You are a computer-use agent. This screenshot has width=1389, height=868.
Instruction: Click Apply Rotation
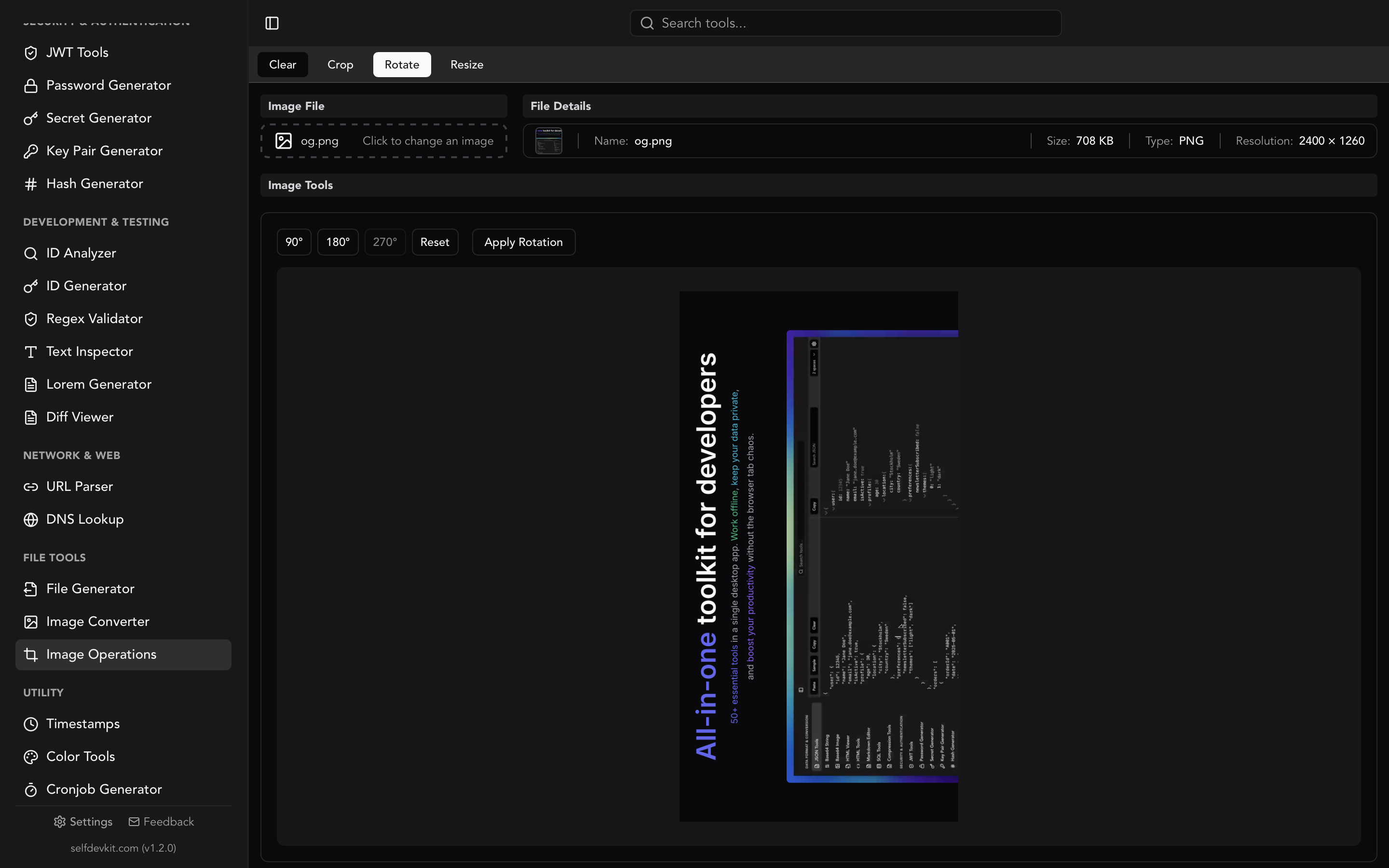[523, 242]
